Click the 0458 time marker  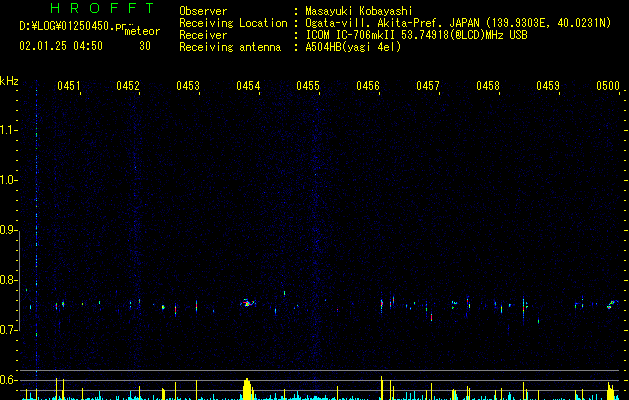[x=488, y=86]
